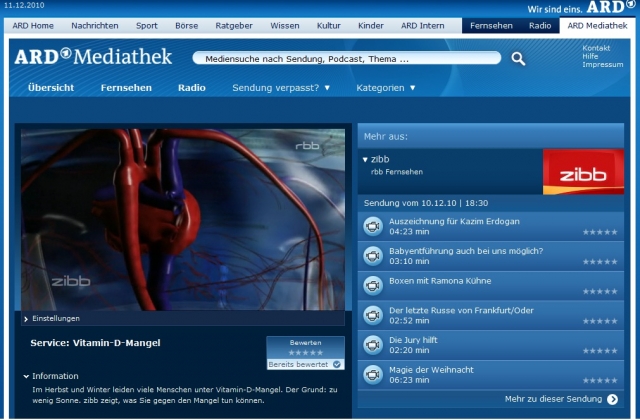Open clip Auszeichnung für Kazim Erdogan

[454, 221]
